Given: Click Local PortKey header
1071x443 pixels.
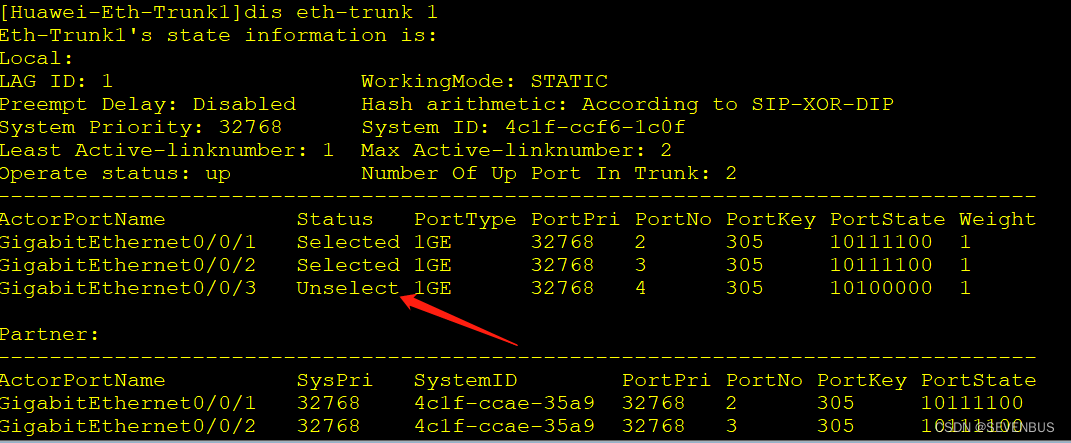Looking at the screenshot, I should [770, 219].
